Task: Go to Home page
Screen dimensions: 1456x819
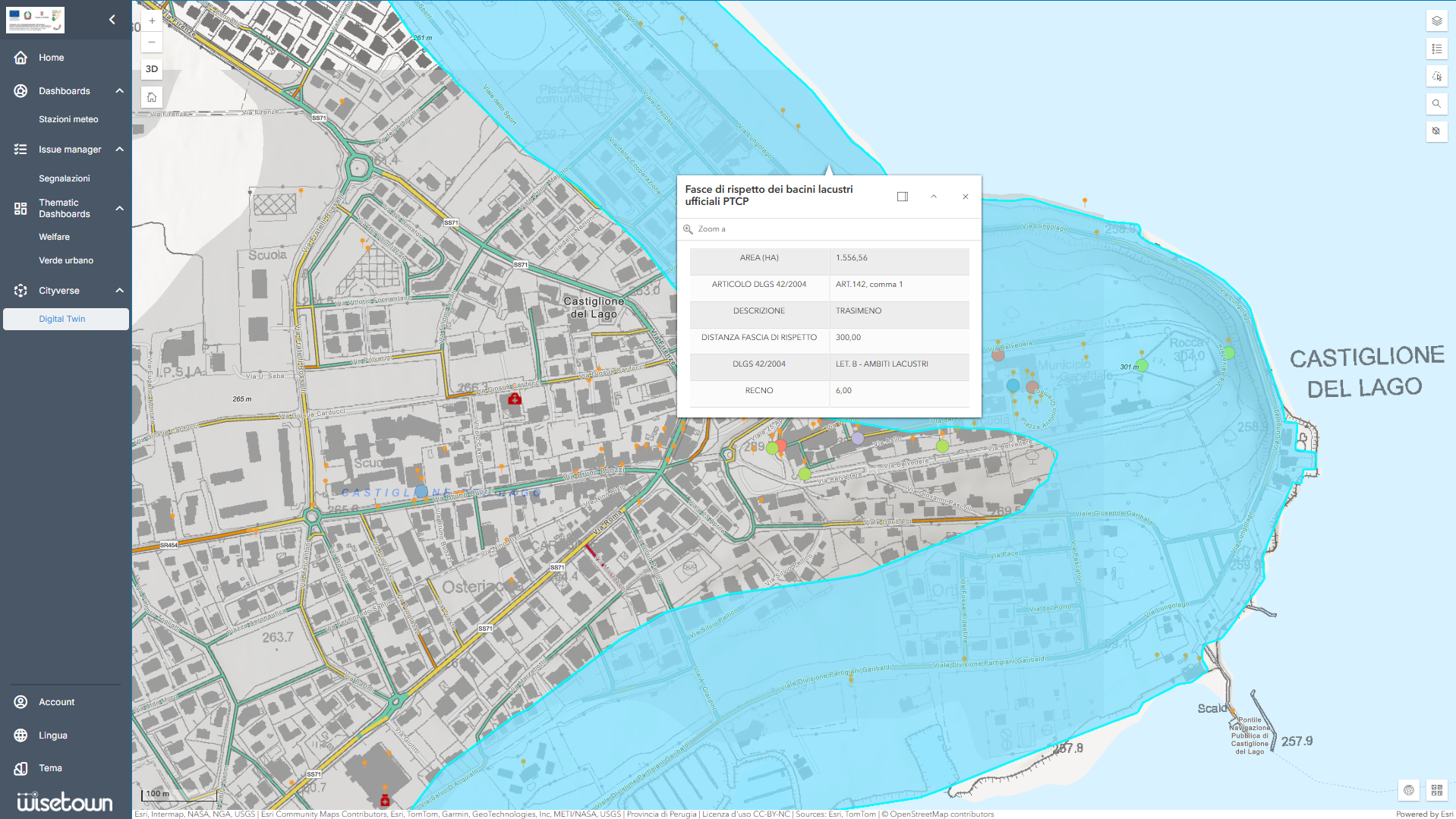Action: click(x=52, y=58)
